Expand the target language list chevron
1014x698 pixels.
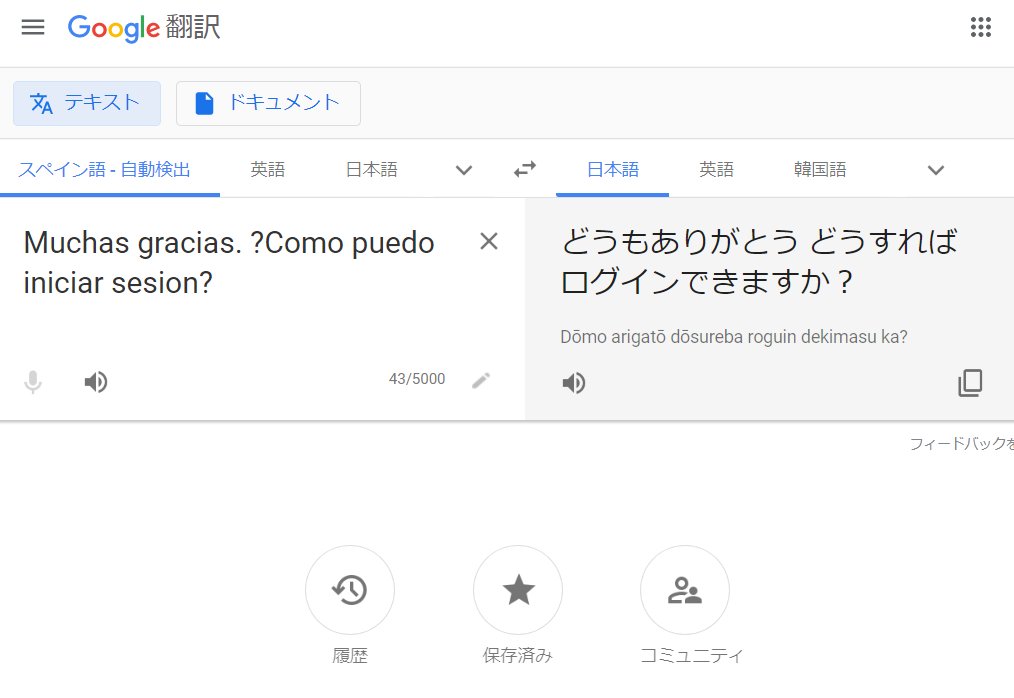click(x=936, y=170)
